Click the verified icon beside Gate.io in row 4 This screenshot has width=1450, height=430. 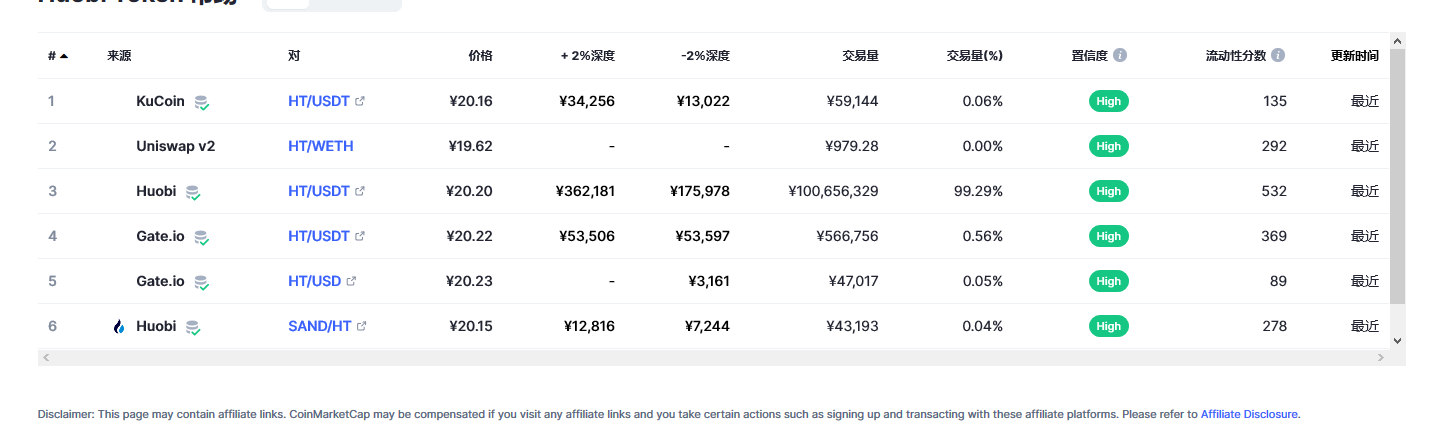pyautogui.click(x=201, y=237)
